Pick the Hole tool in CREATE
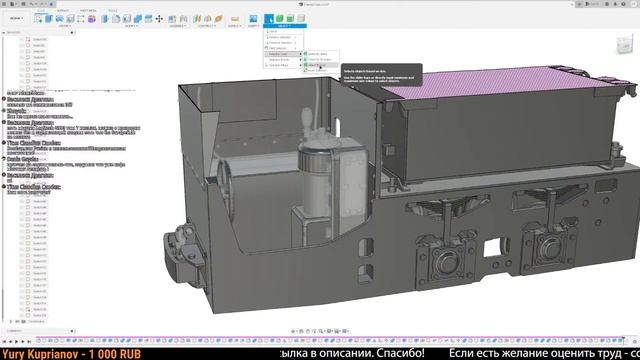The image size is (640, 360). (70, 19)
